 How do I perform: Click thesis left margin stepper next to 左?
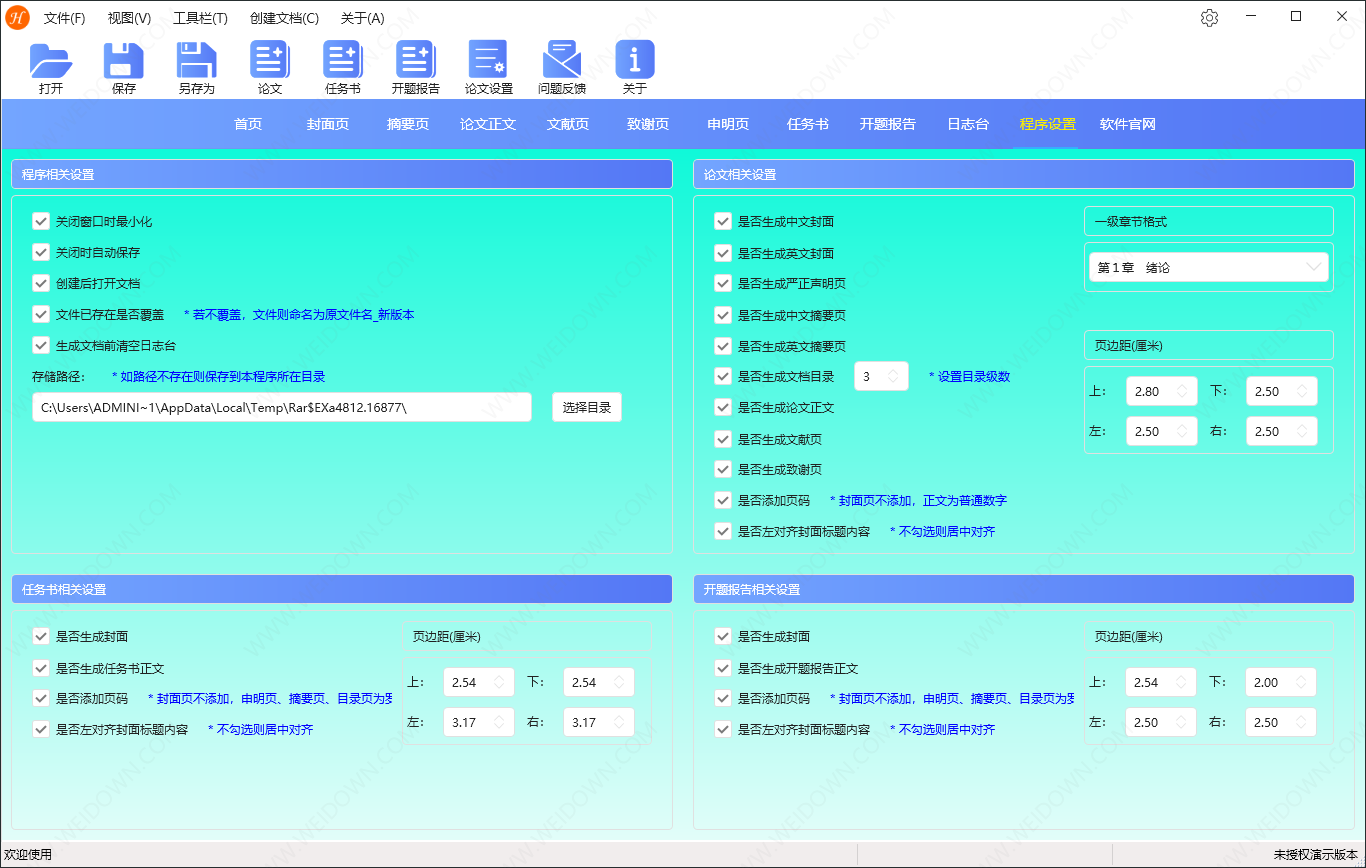1161,431
